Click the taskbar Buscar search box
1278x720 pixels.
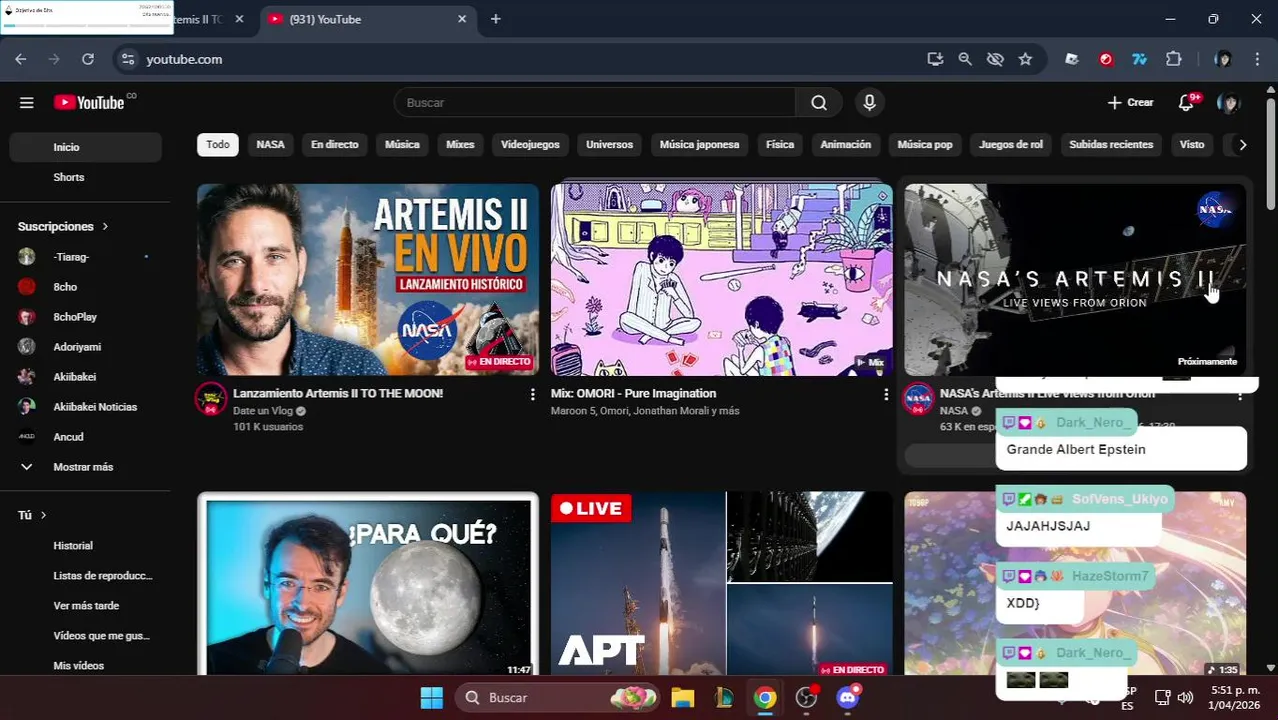[x=557, y=698]
